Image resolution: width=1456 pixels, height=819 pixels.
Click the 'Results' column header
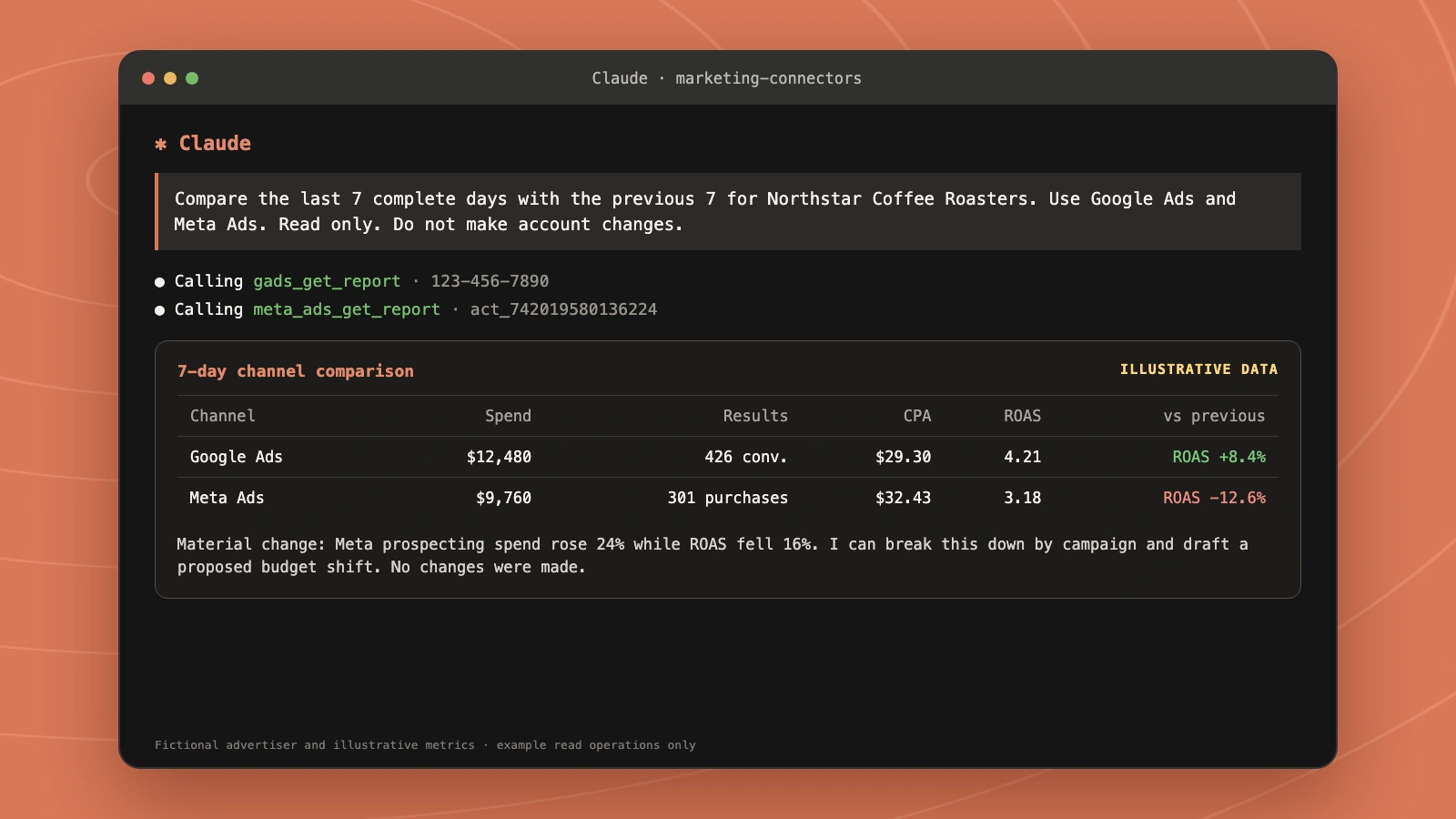755,416
